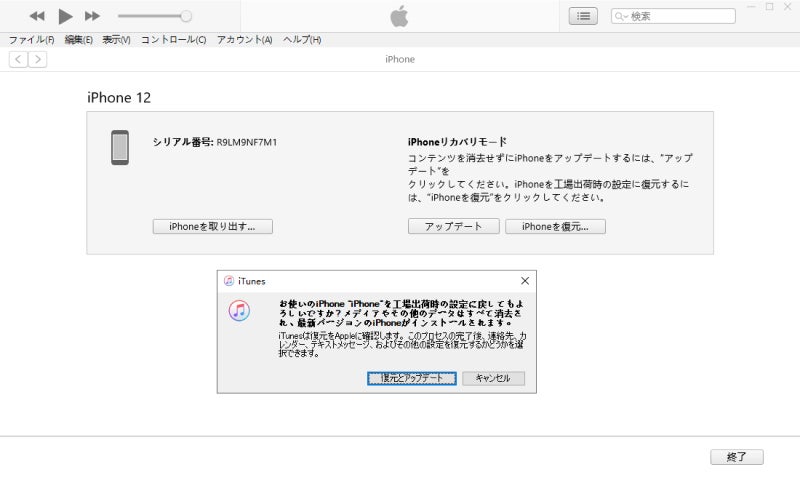800x478 pixels.
Task: Open the コントロール(C) menu
Action: 173,40
